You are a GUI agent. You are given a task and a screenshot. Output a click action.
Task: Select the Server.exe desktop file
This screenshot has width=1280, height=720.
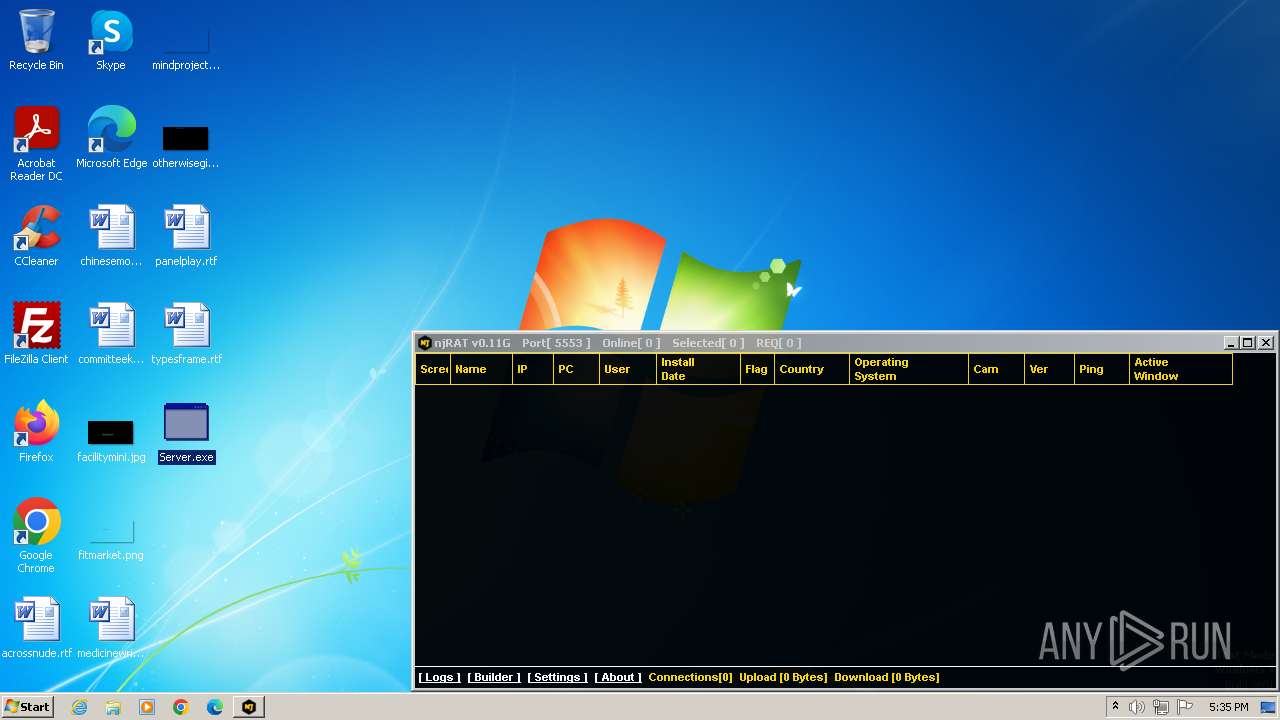(186, 432)
